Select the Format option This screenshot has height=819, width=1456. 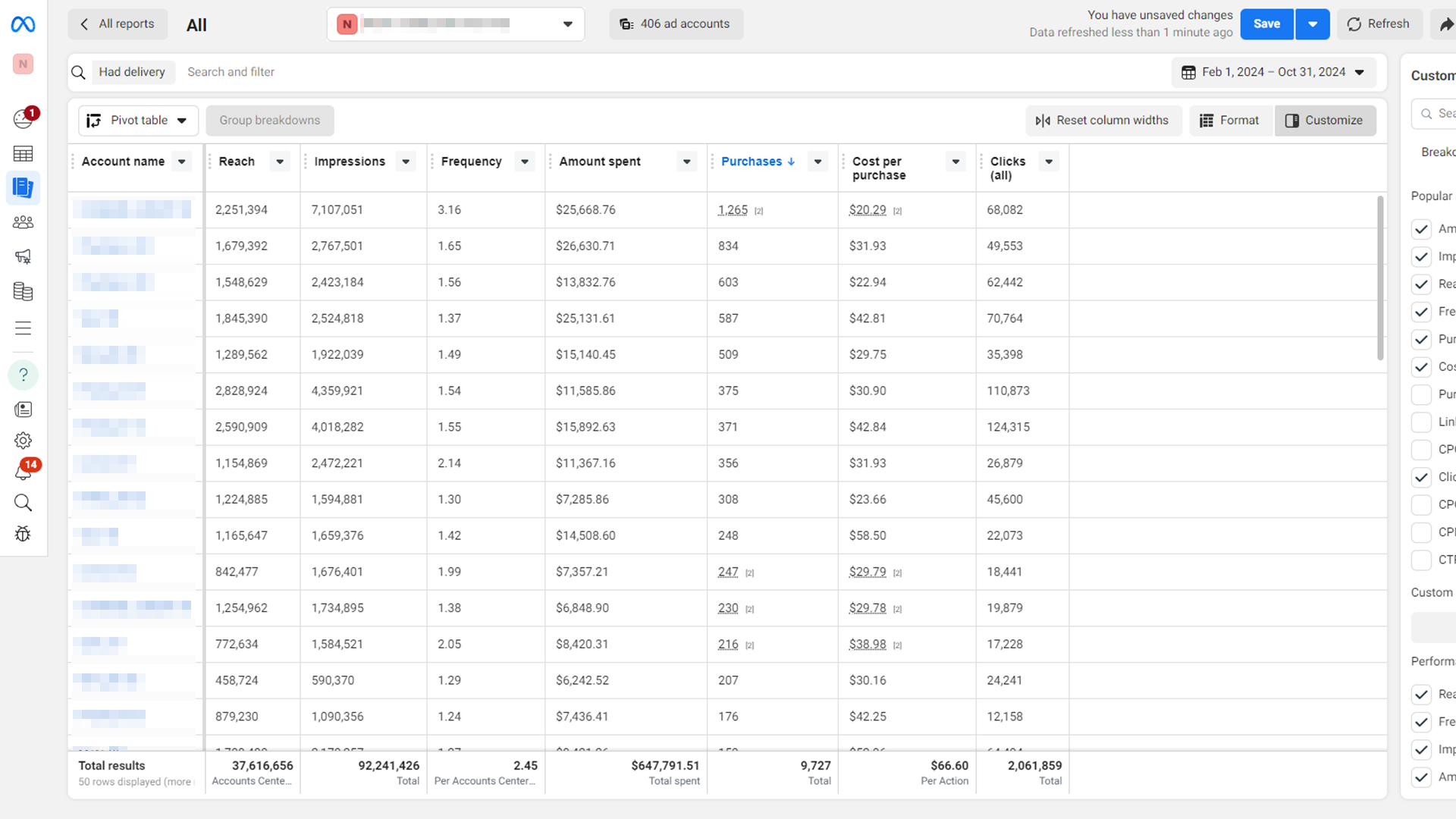point(1229,121)
